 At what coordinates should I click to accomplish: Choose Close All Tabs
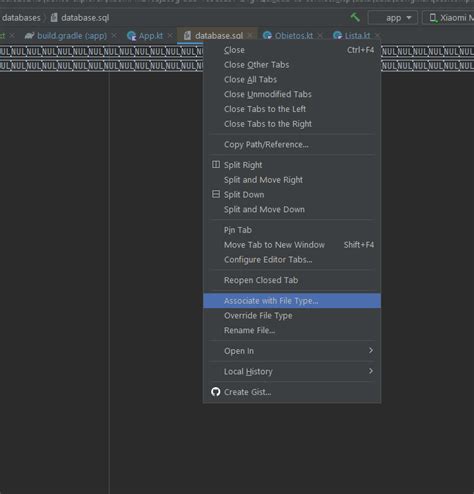292,79
